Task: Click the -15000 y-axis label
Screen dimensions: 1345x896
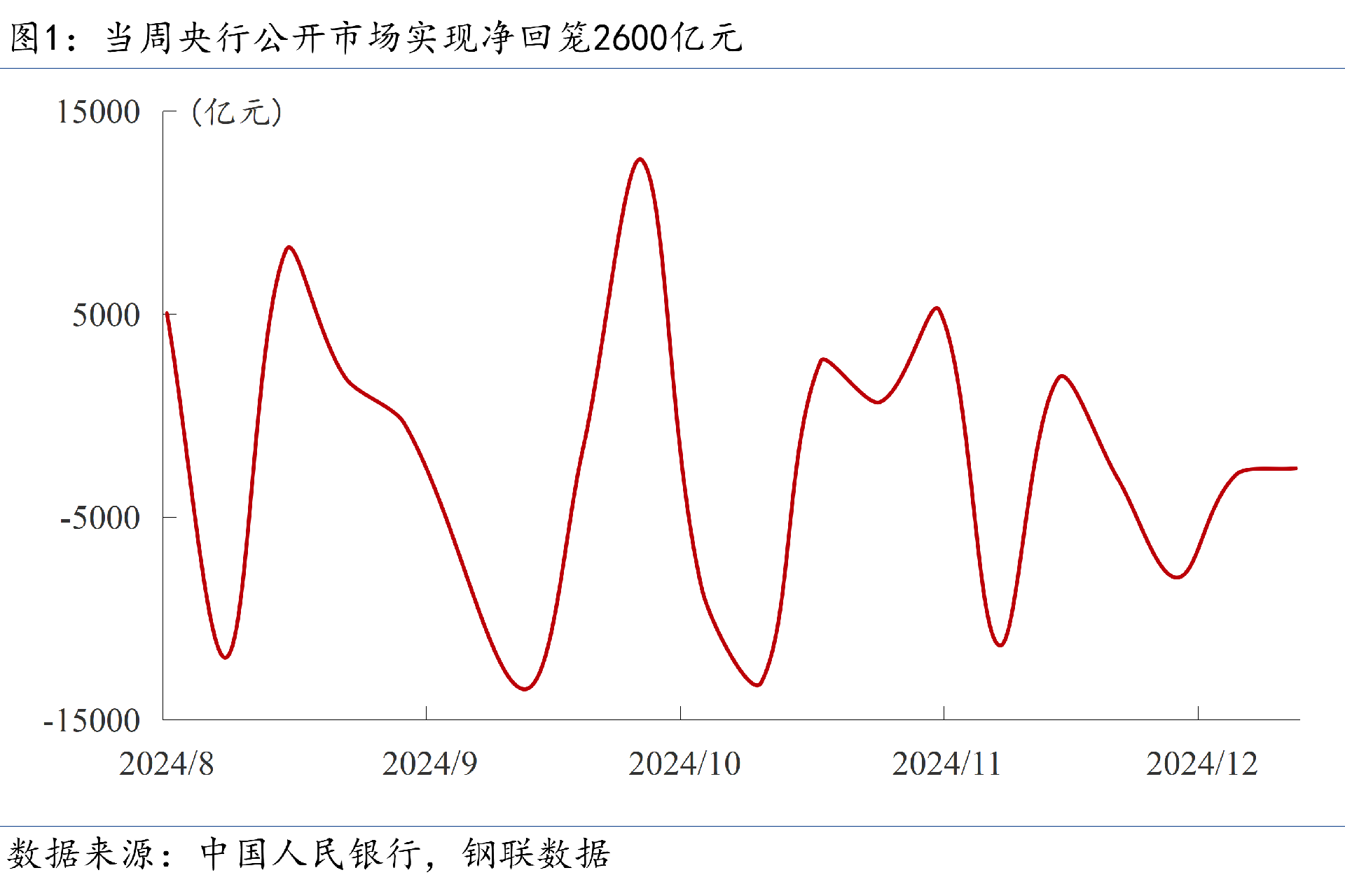Action: pyautogui.click(x=91, y=721)
